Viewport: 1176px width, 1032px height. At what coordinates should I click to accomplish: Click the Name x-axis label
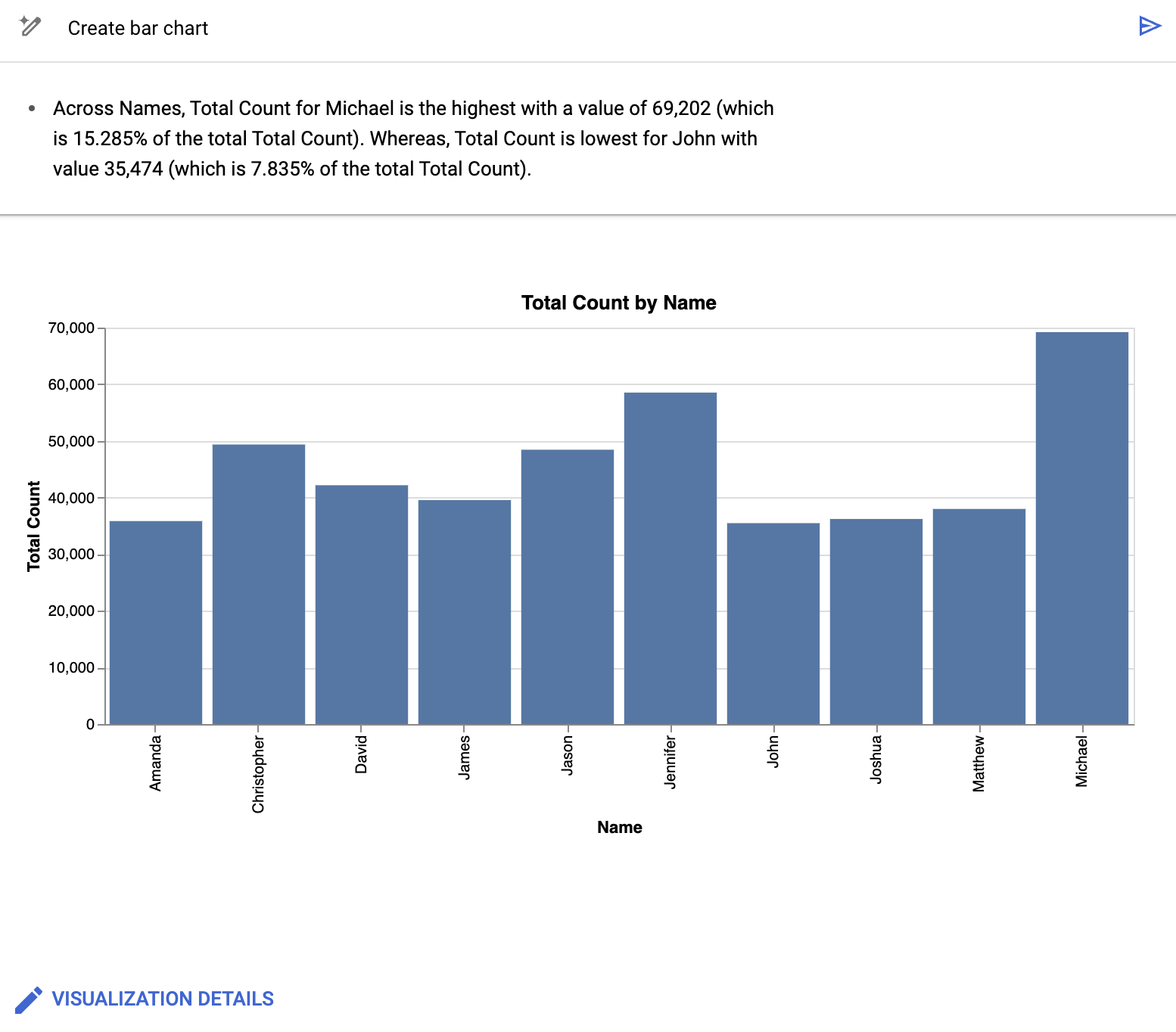click(619, 827)
